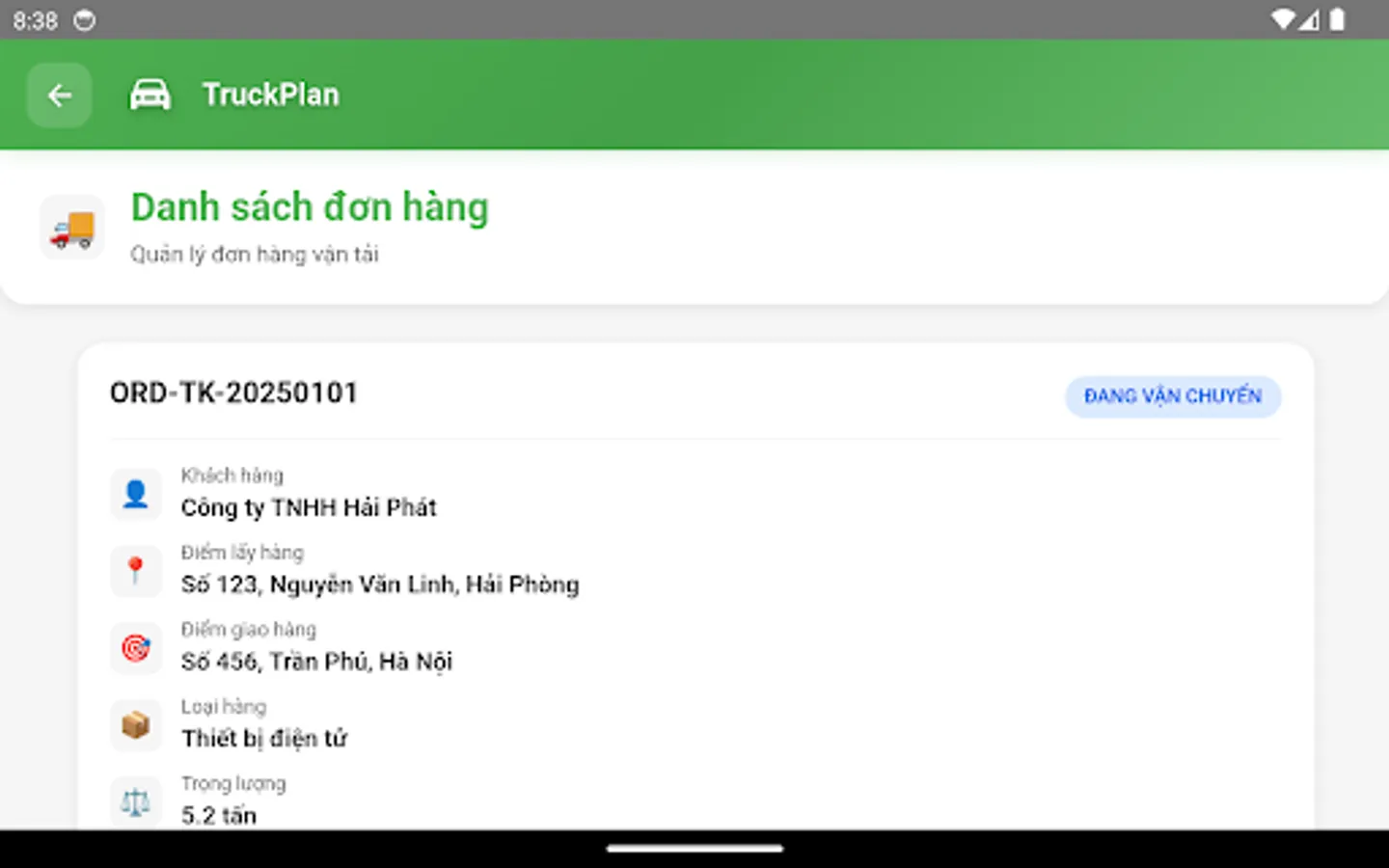This screenshot has height=868, width=1389.
Task: Tap the weight value 5.2 tấn
Action: (219, 815)
